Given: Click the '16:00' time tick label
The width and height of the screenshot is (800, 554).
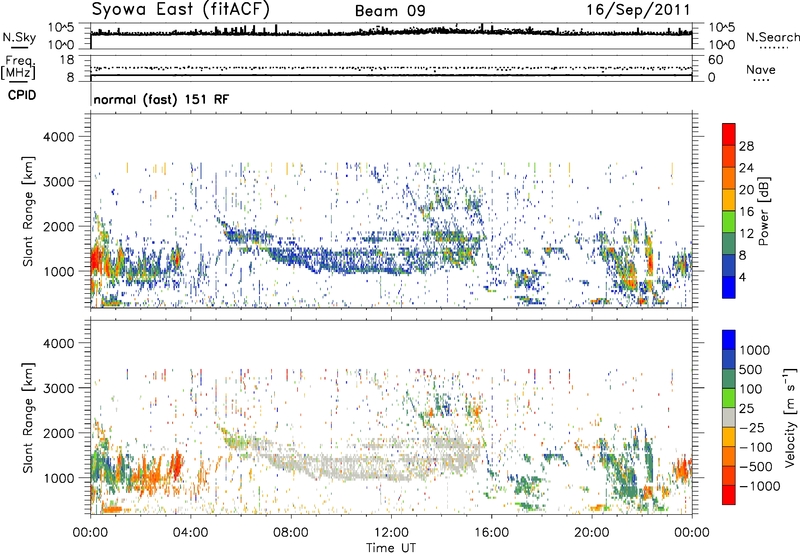Looking at the screenshot, I should coord(491,533).
